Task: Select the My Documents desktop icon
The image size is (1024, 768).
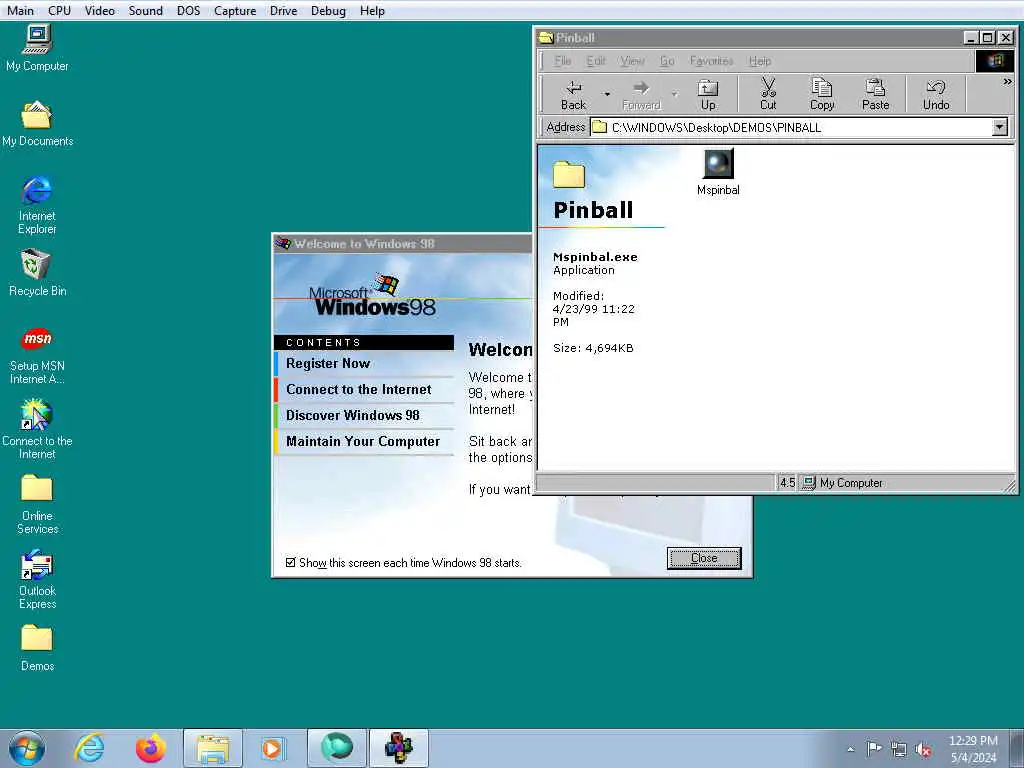Action: click(37, 123)
